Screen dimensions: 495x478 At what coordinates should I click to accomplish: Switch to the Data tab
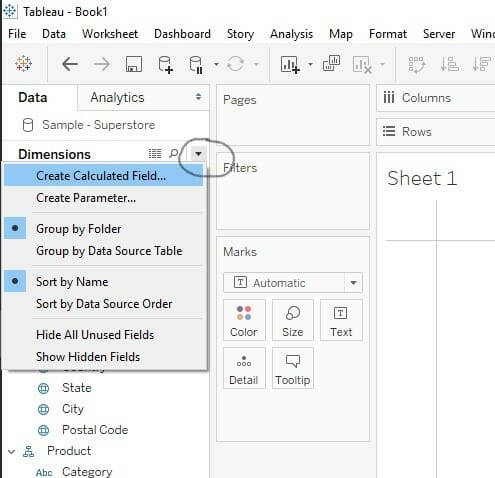pyautogui.click(x=33, y=97)
